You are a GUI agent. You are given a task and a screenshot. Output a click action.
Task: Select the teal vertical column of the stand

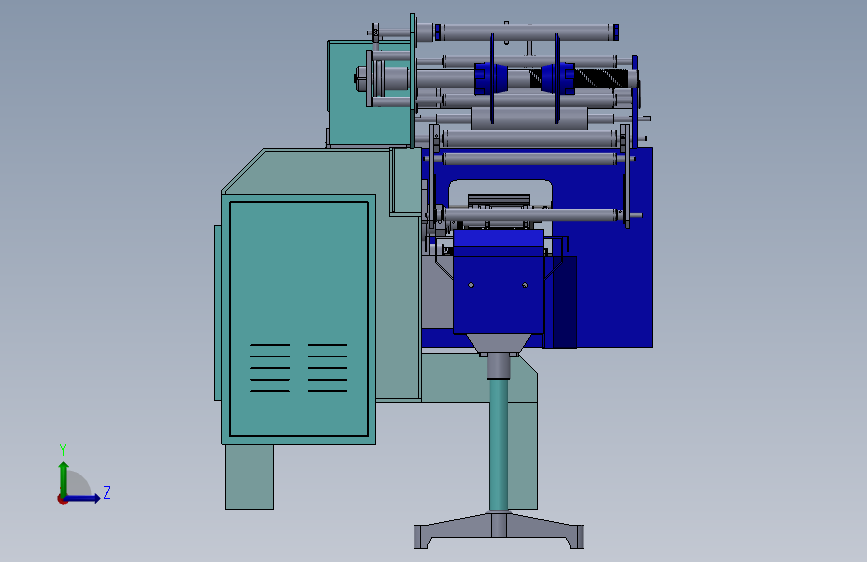499,445
